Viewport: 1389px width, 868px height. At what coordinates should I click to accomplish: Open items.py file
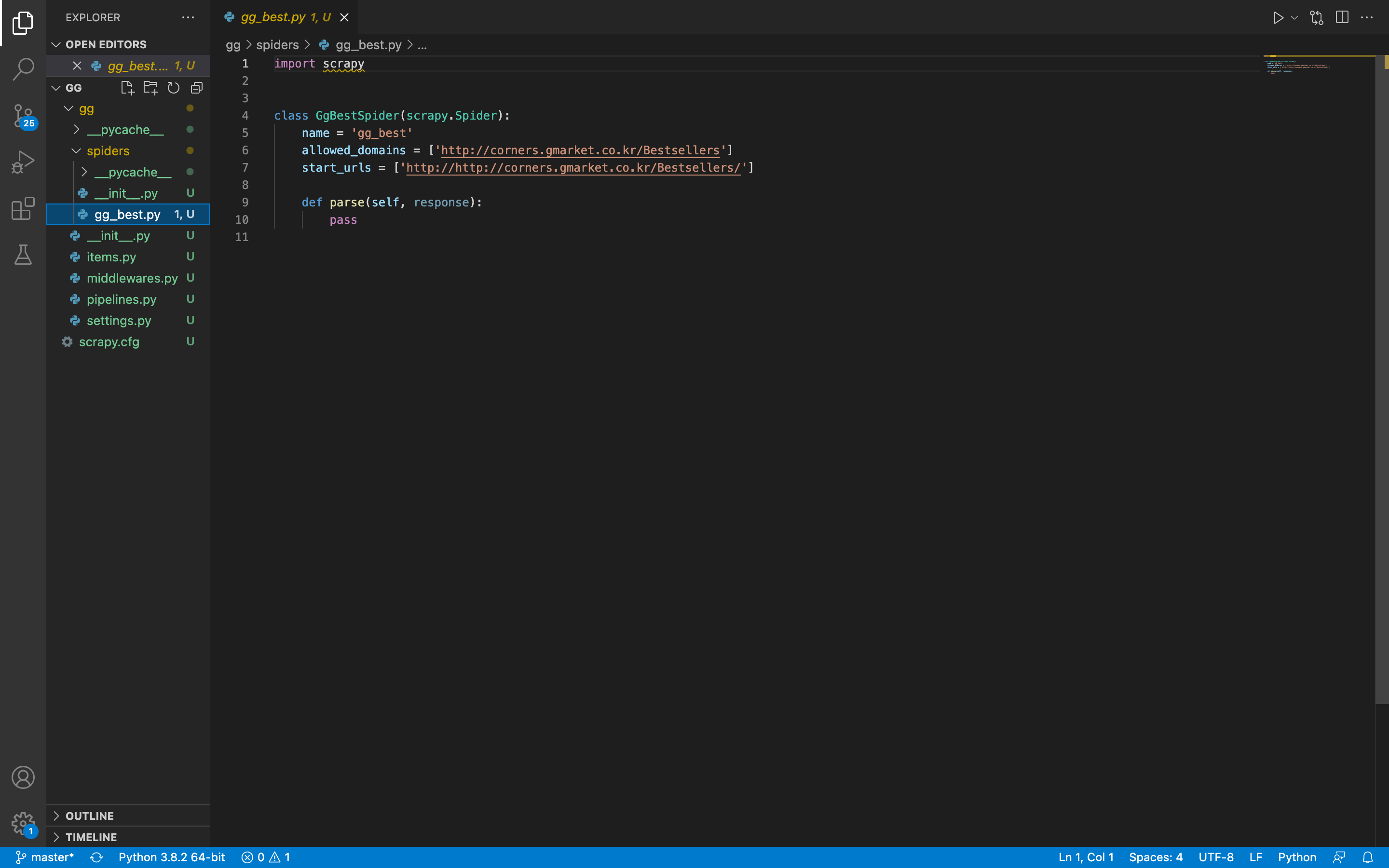click(129, 257)
